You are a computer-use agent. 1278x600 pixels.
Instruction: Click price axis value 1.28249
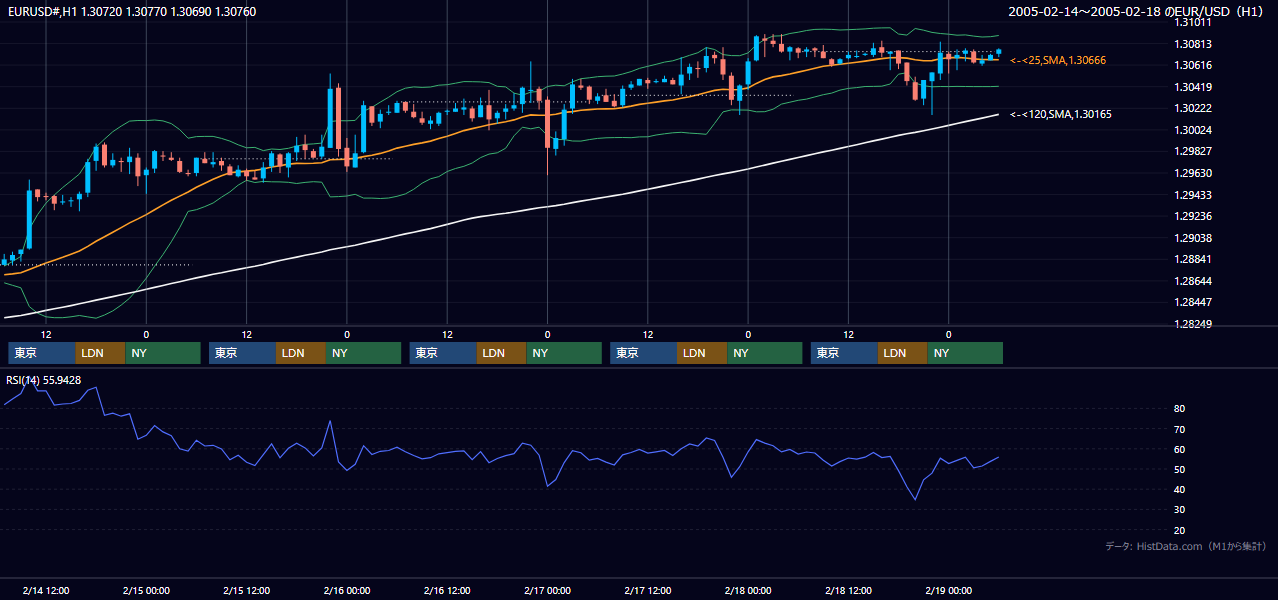tap(1192, 325)
